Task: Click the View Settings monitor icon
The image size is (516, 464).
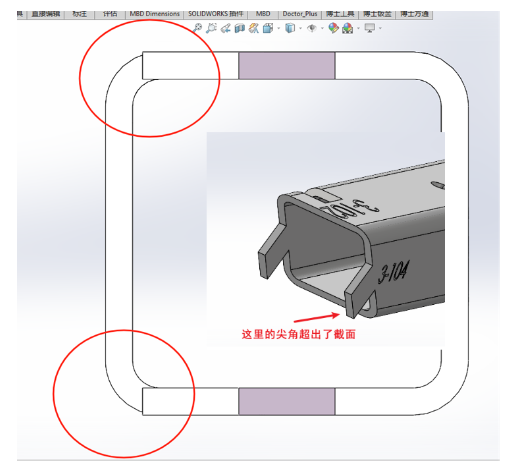Action: tap(370, 28)
